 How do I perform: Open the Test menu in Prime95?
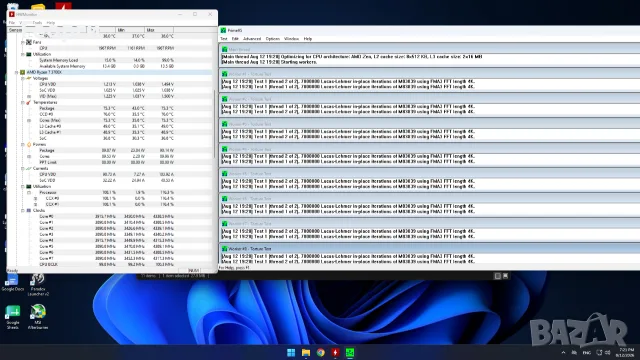click(224, 39)
